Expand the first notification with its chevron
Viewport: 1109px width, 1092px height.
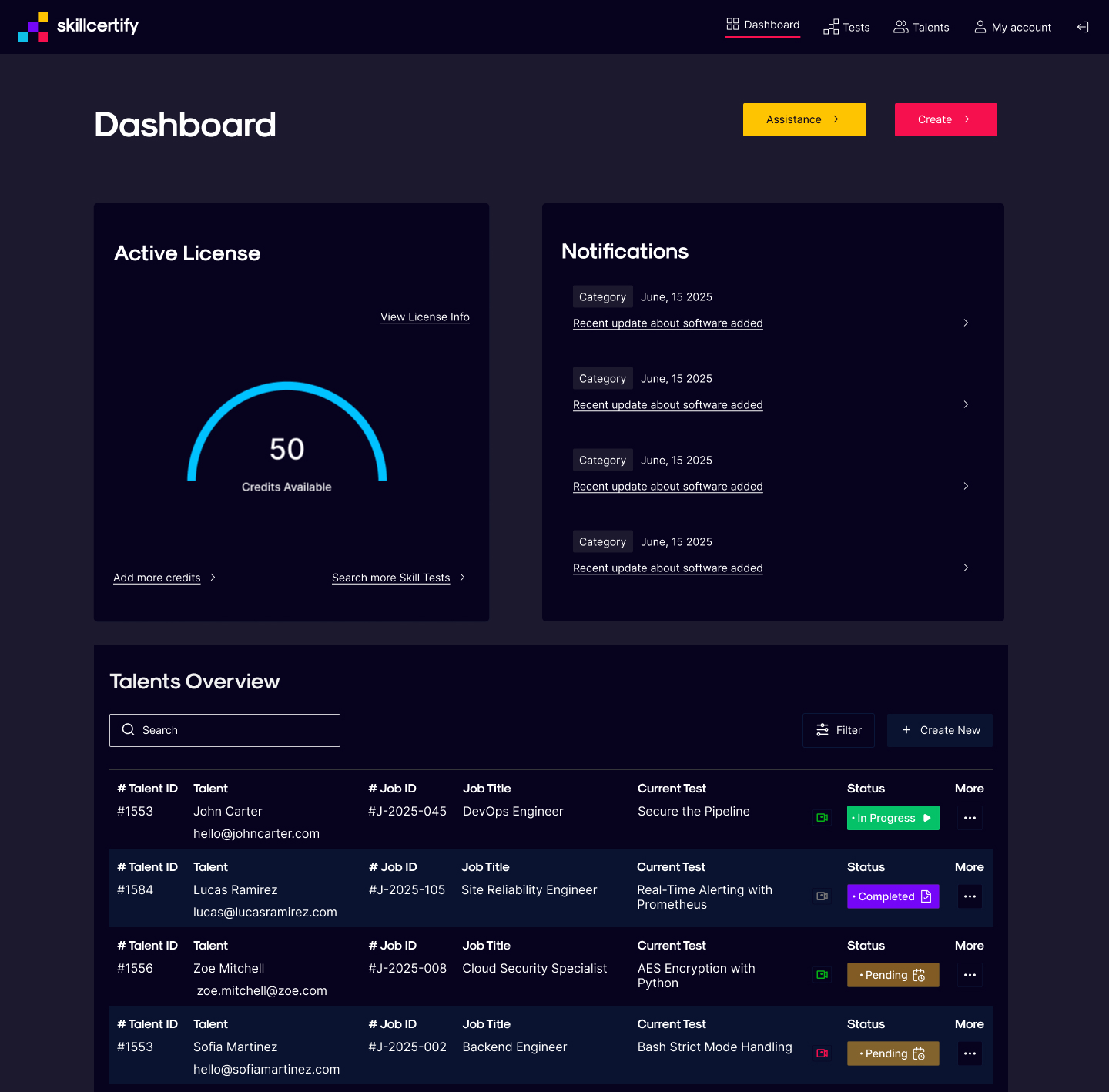(966, 323)
